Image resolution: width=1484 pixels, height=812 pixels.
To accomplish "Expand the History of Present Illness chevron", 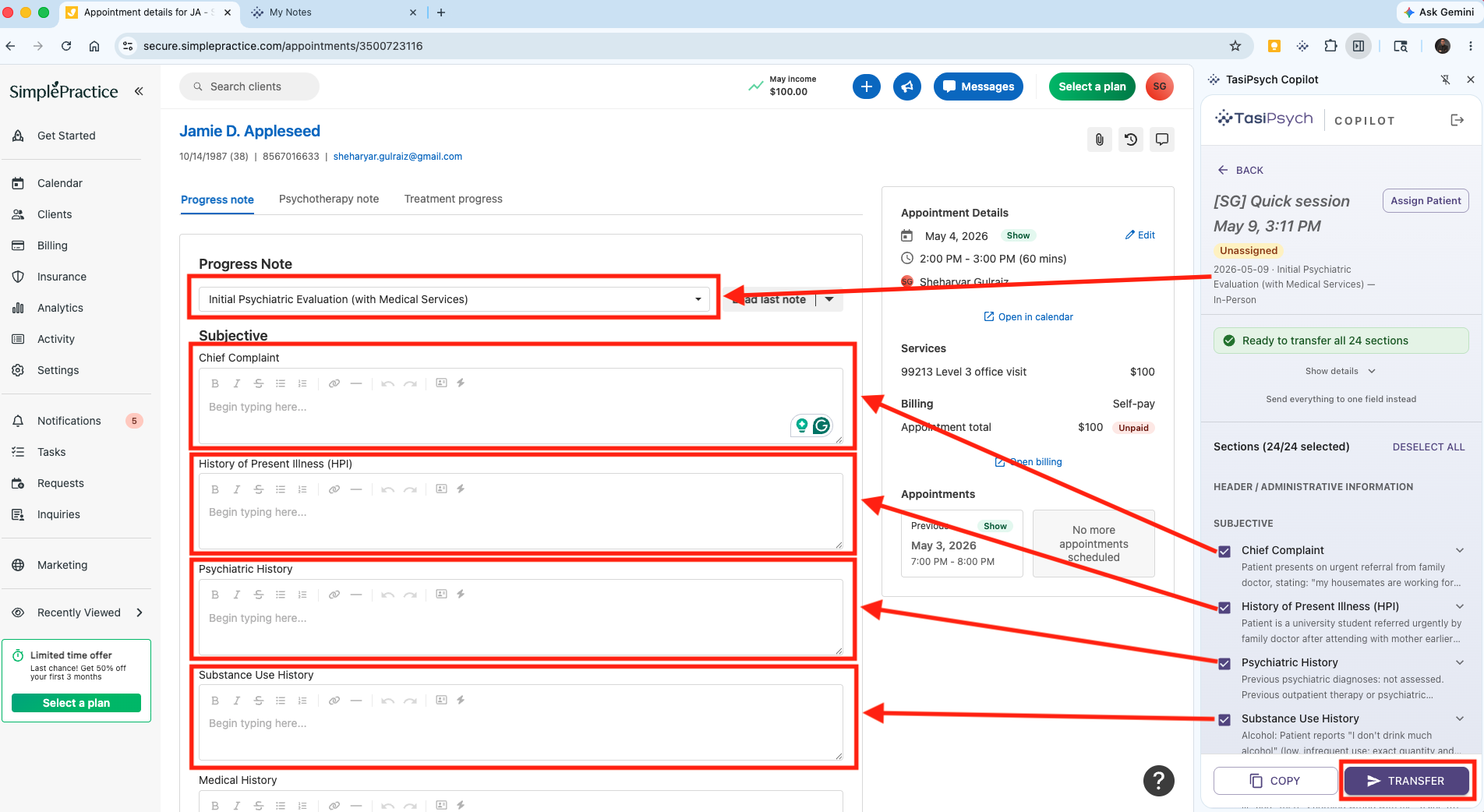I will tap(1459, 606).
